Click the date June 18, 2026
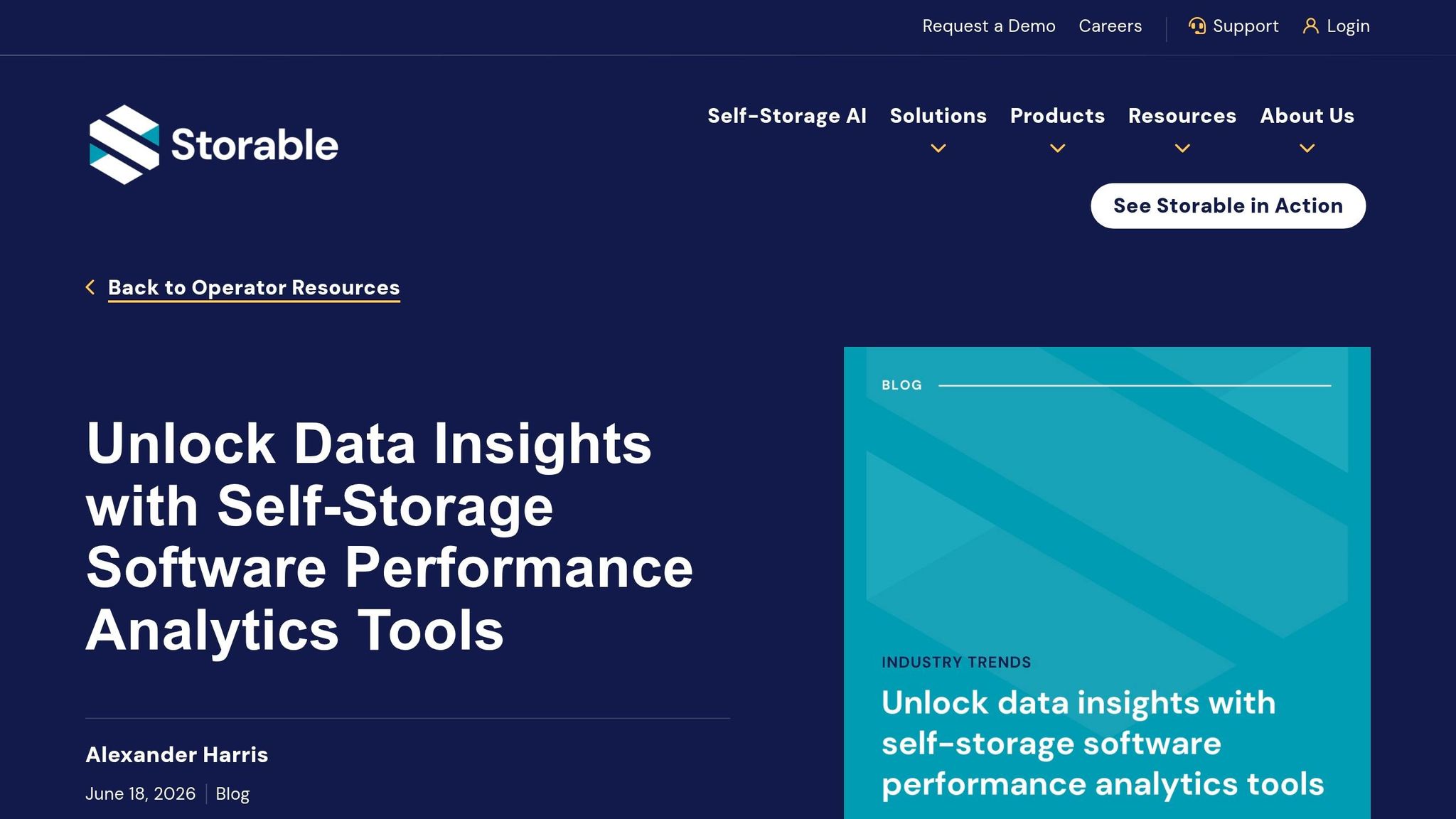Screen dimensions: 1456x819 pos(141,794)
